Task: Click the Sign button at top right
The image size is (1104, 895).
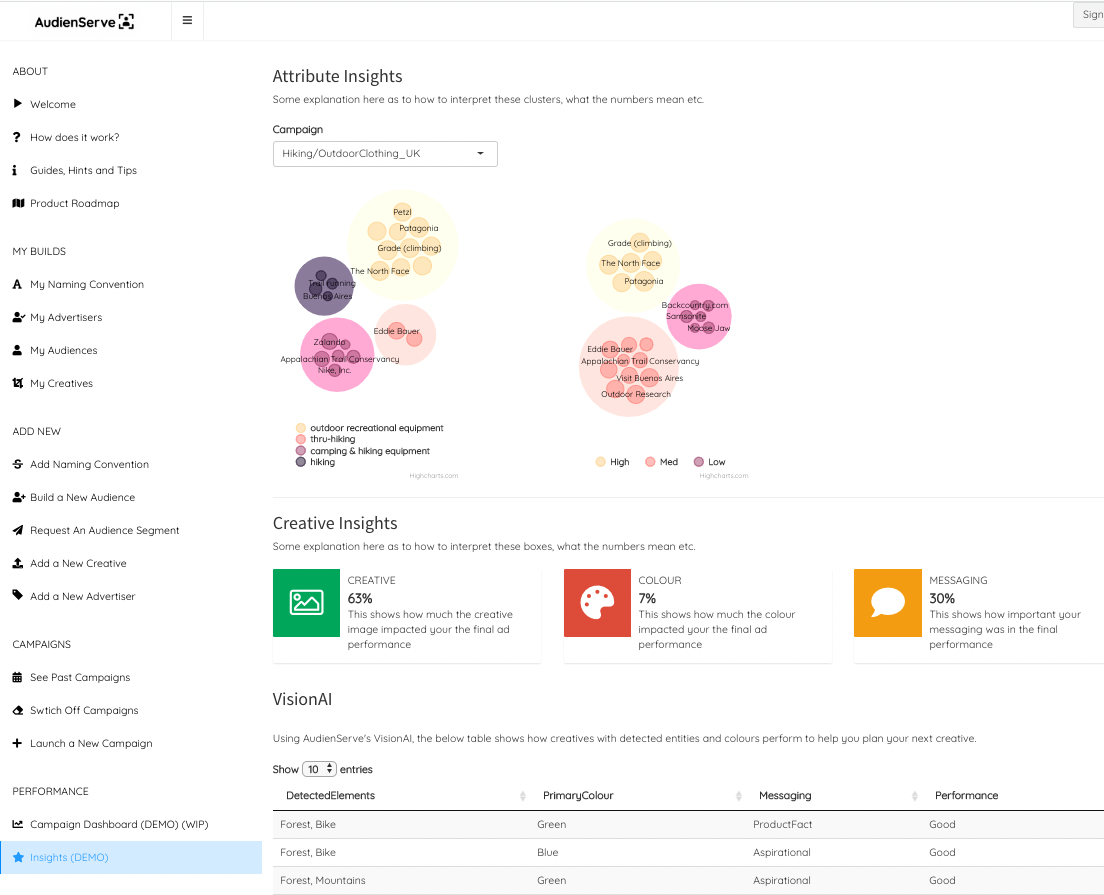Action: coord(1089,15)
